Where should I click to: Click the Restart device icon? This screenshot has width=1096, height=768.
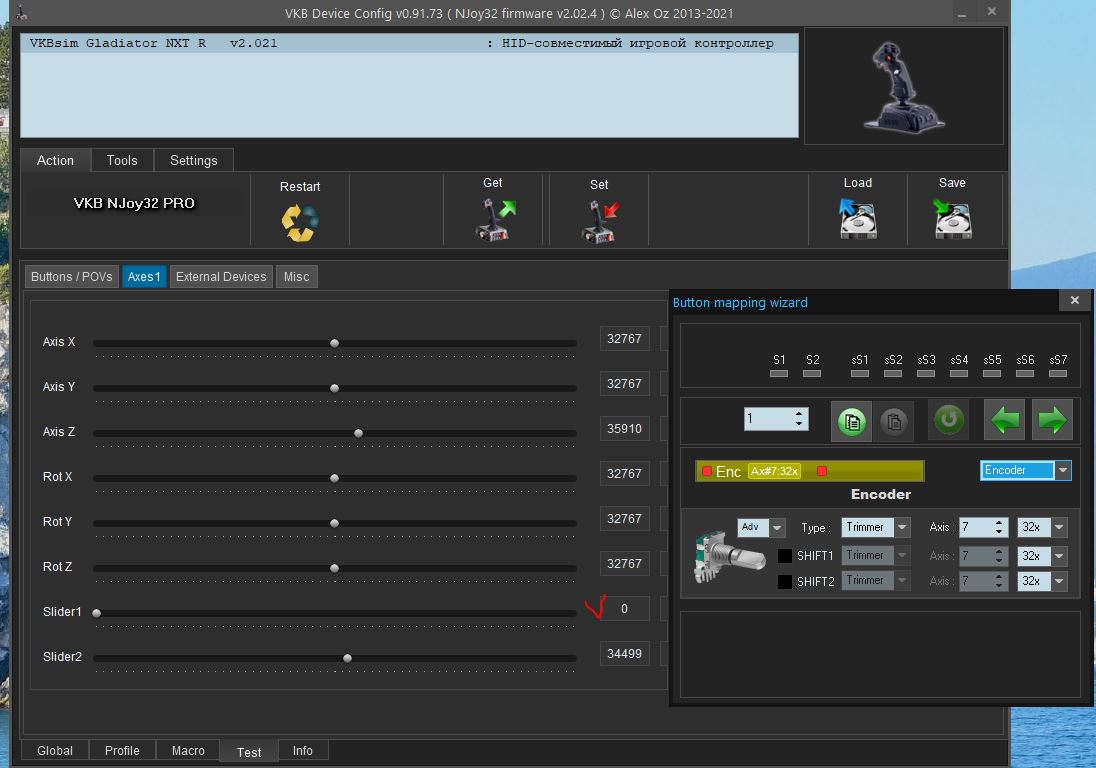click(x=300, y=222)
